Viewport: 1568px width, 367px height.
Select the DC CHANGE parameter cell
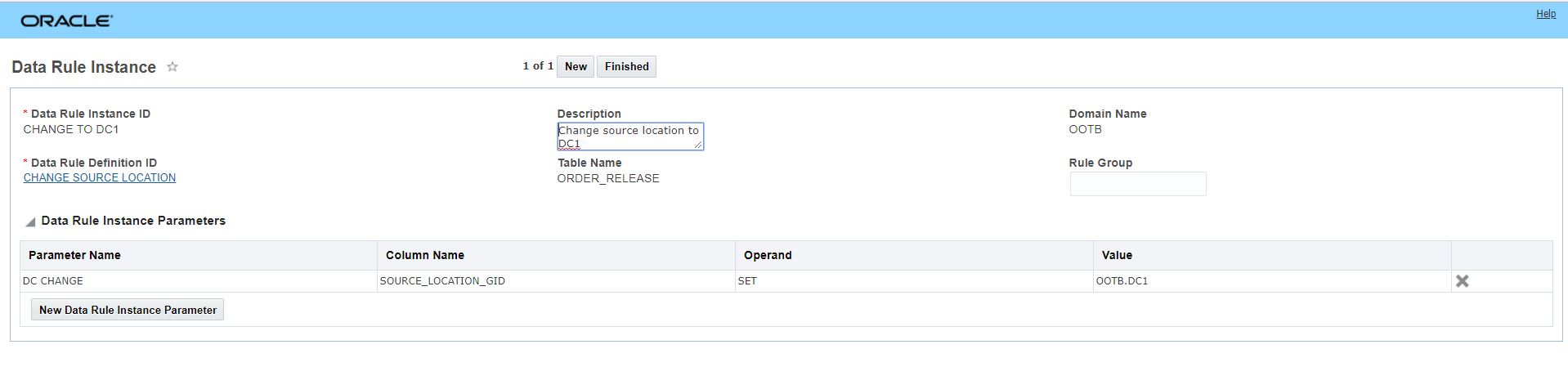[x=53, y=281]
